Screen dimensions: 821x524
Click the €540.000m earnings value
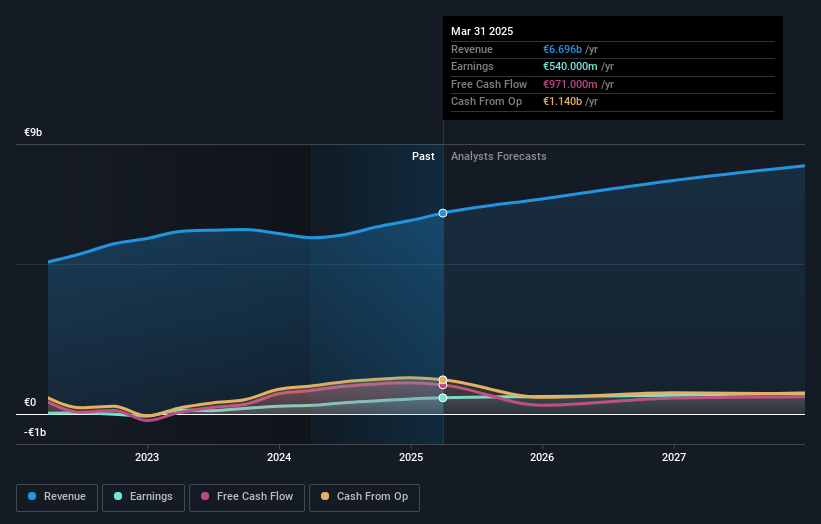(570, 66)
